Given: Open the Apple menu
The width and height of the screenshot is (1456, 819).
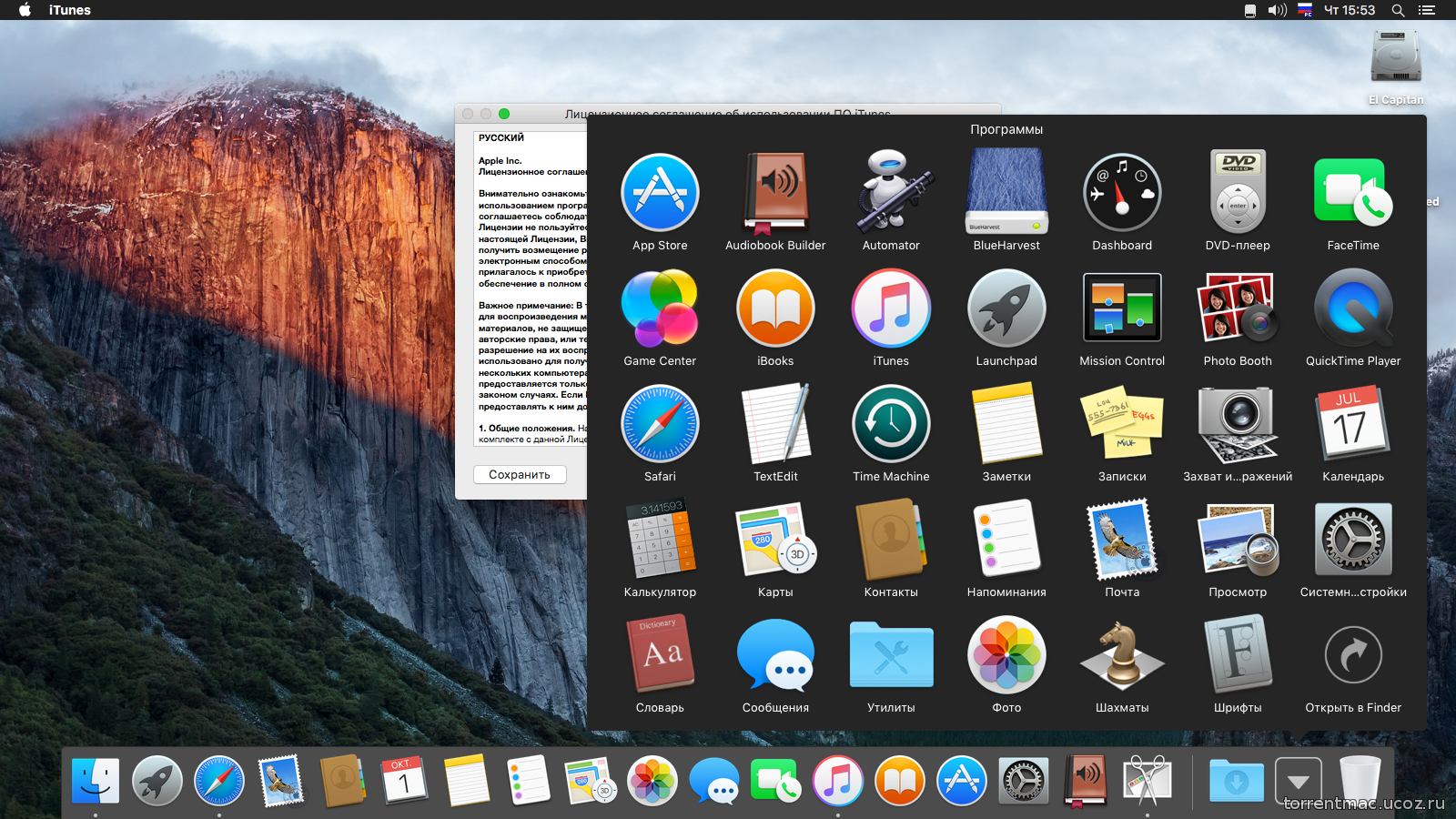Looking at the screenshot, I should tap(25, 10).
